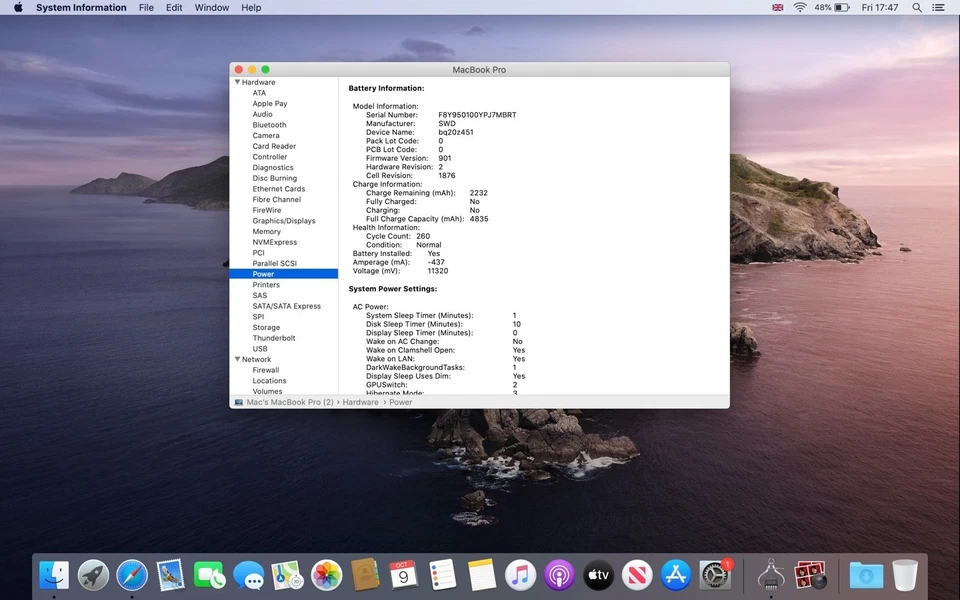The width and height of the screenshot is (960, 600).
Task: Open Notification Centre list icon
Action: coord(937,7)
